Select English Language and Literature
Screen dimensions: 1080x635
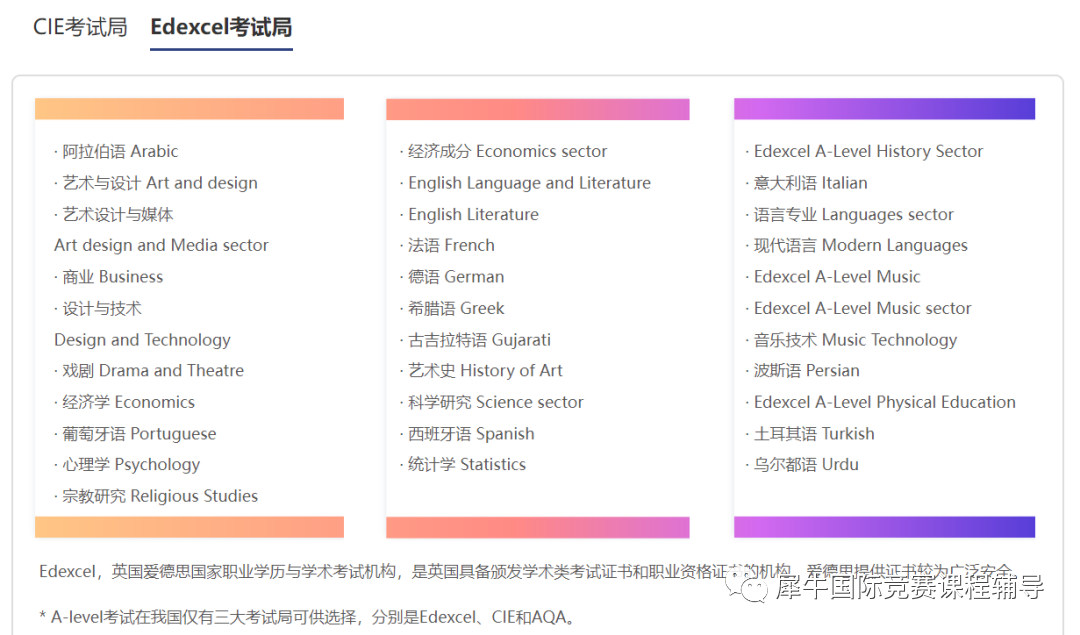(530, 183)
